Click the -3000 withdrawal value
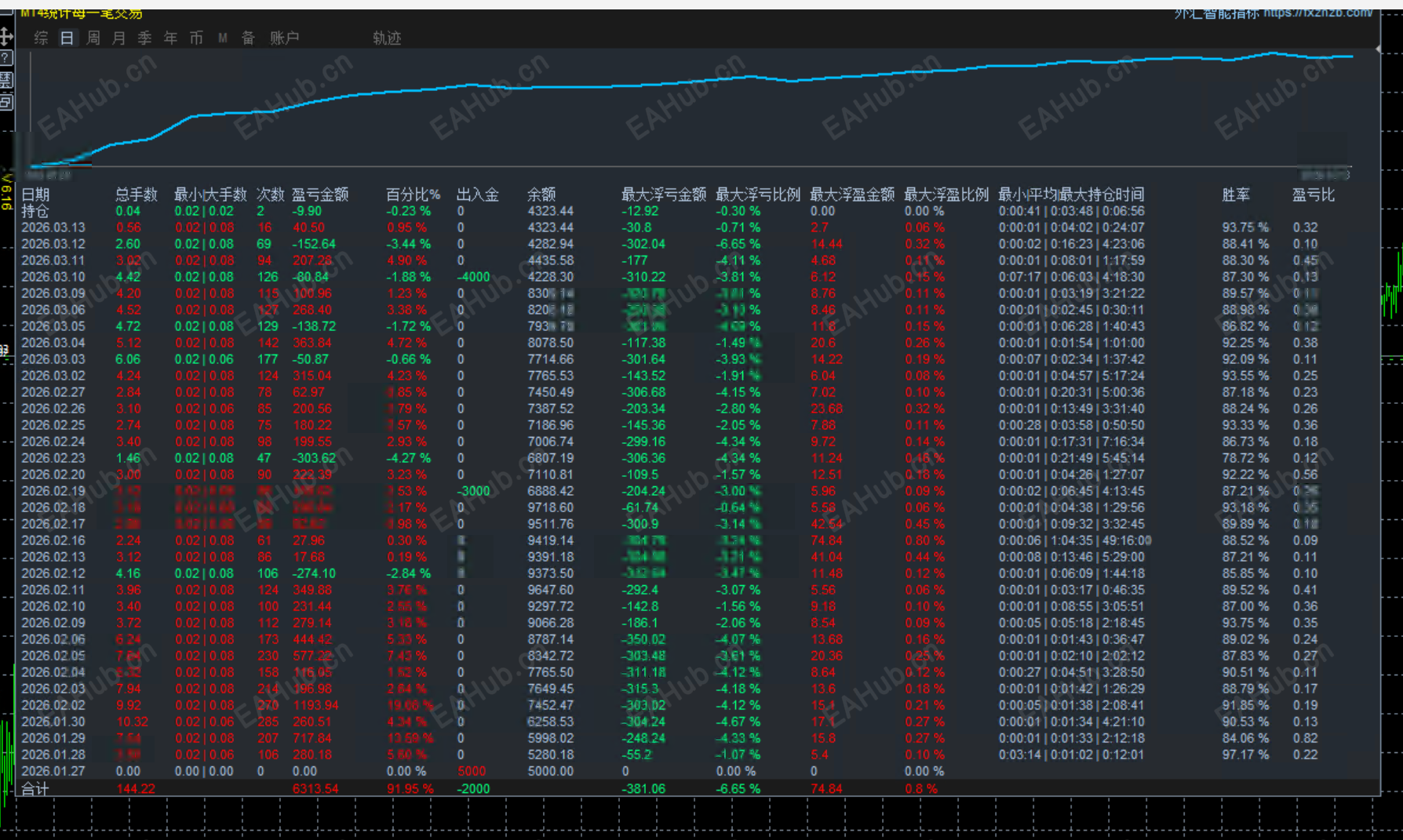The image size is (1403, 840). tap(474, 491)
